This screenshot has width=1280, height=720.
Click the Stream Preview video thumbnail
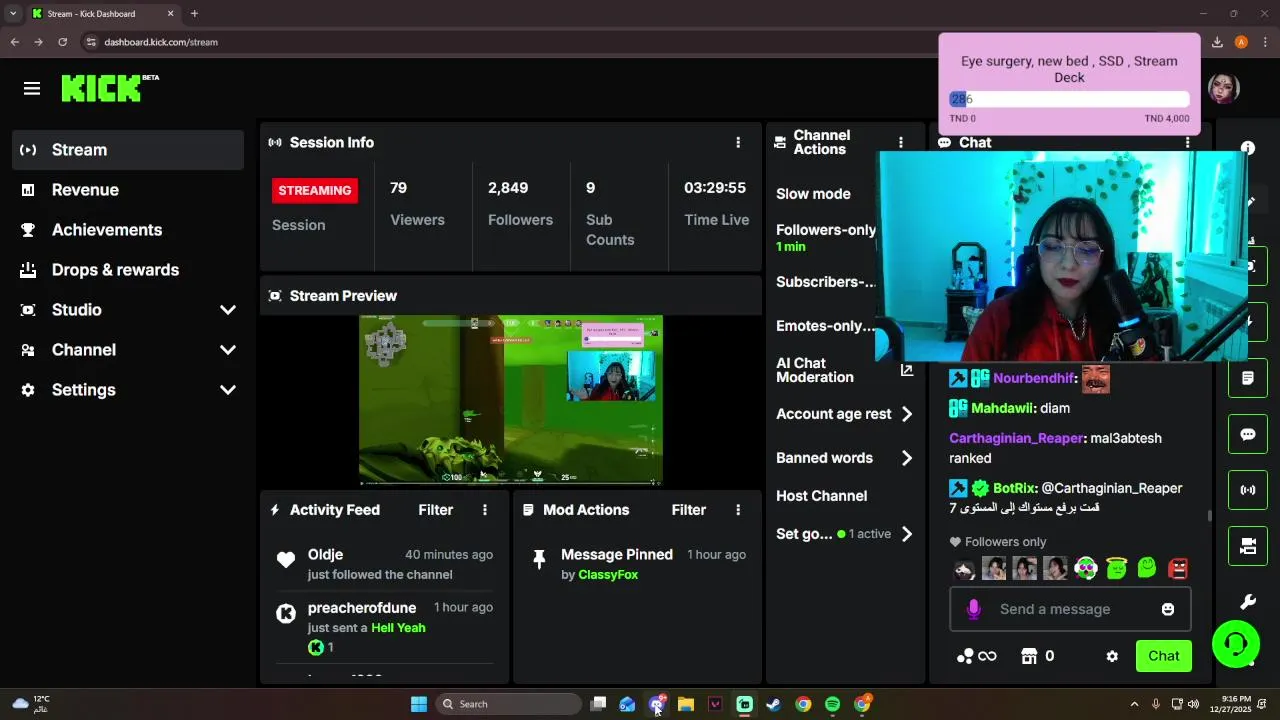(511, 400)
